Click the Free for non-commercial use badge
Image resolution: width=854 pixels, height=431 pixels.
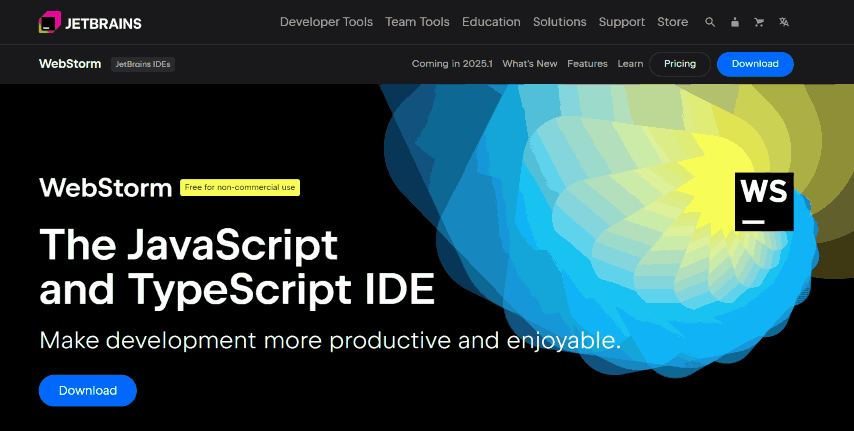click(x=240, y=187)
